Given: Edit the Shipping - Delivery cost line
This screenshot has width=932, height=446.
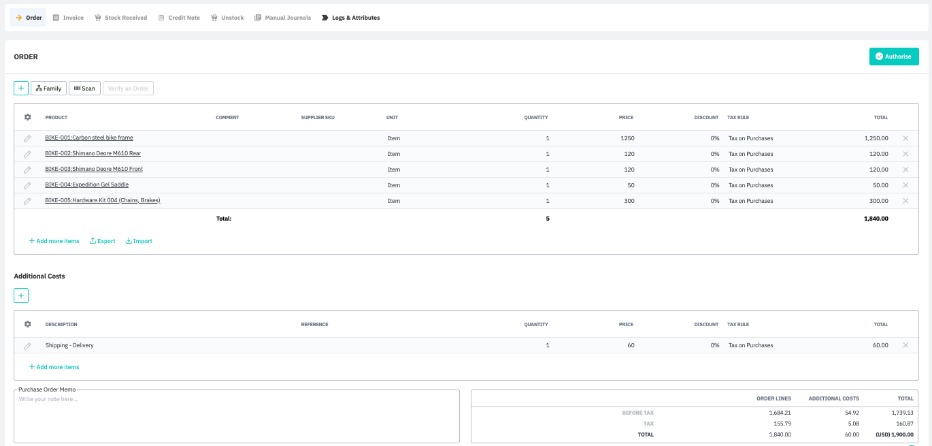Looking at the screenshot, I should point(28,345).
